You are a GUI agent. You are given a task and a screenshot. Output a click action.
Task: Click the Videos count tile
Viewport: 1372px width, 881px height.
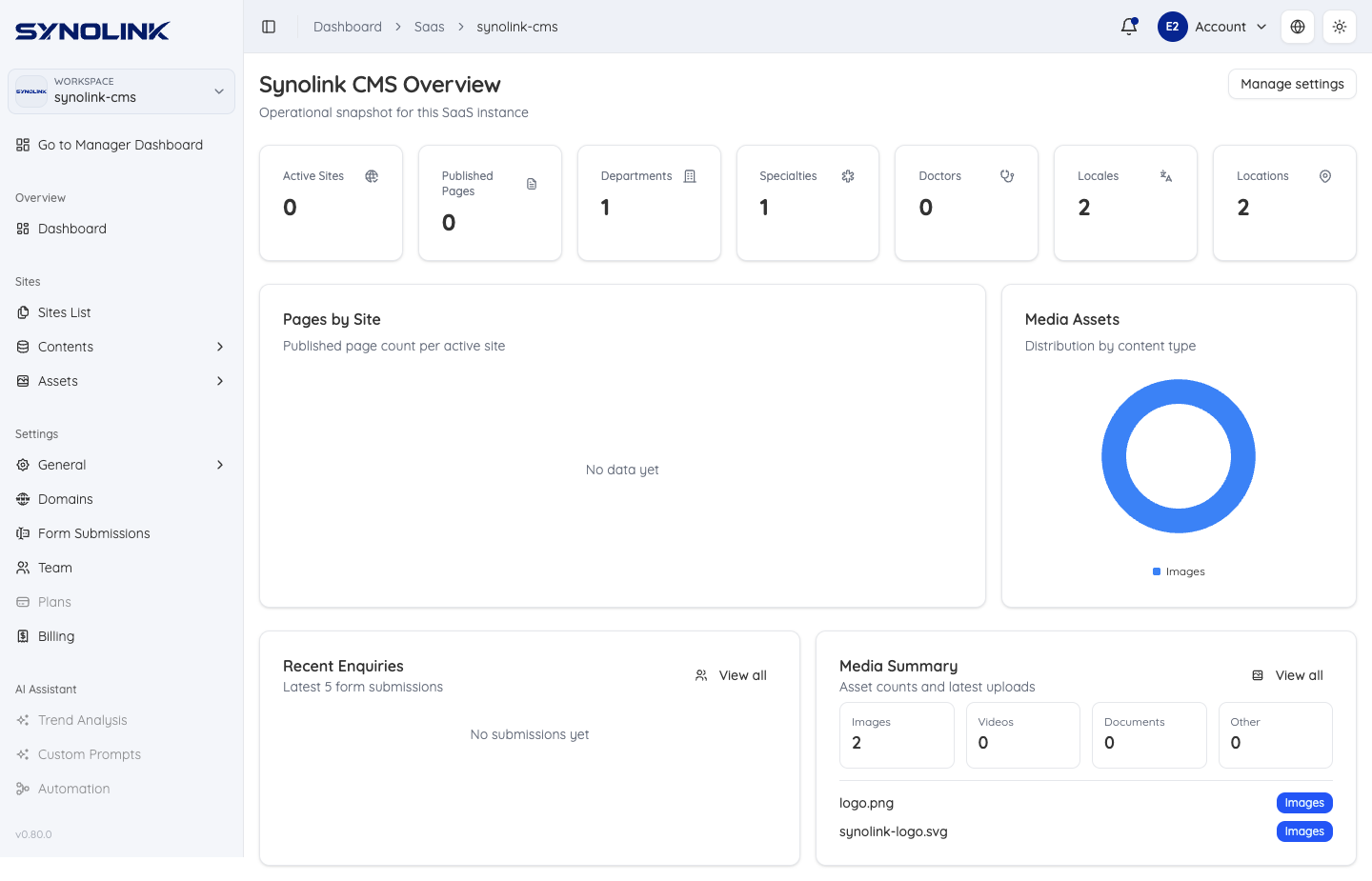[x=1023, y=735]
